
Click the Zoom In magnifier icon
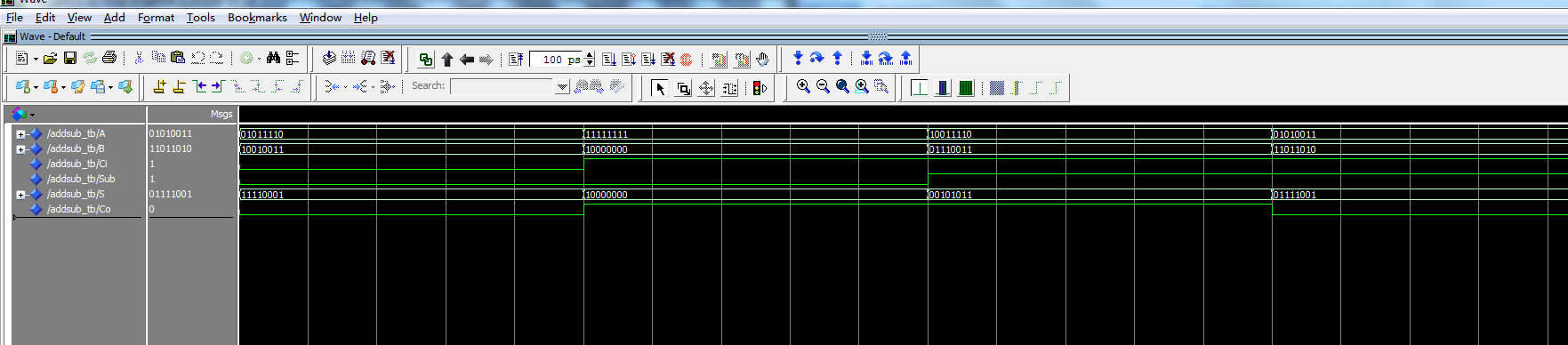(x=803, y=87)
